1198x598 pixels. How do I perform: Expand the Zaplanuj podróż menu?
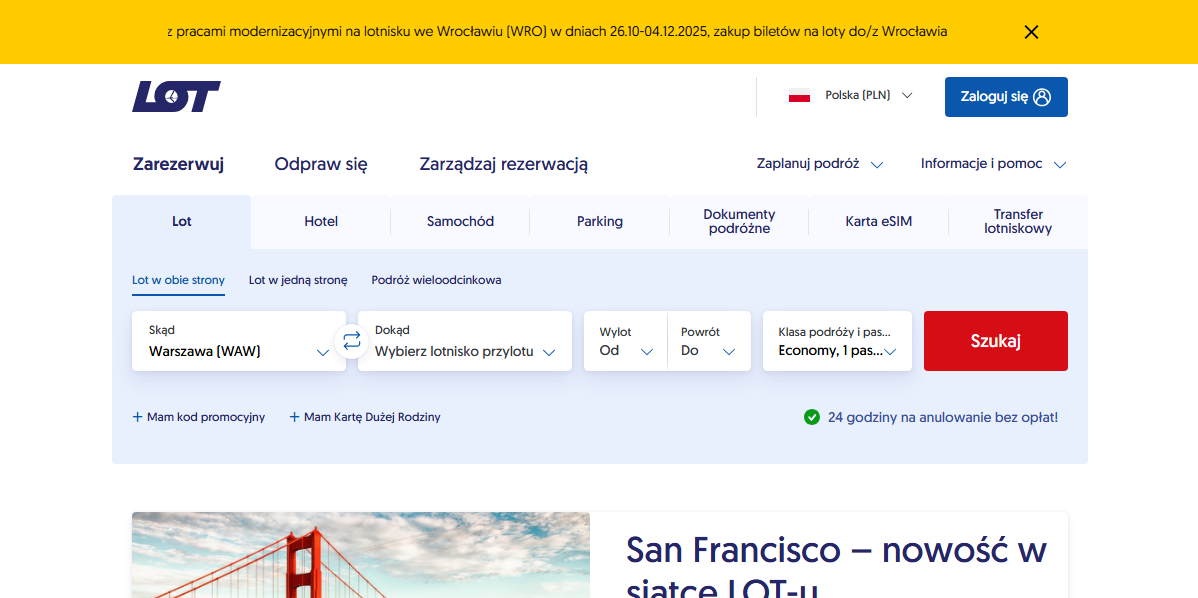tap(819, 164)
